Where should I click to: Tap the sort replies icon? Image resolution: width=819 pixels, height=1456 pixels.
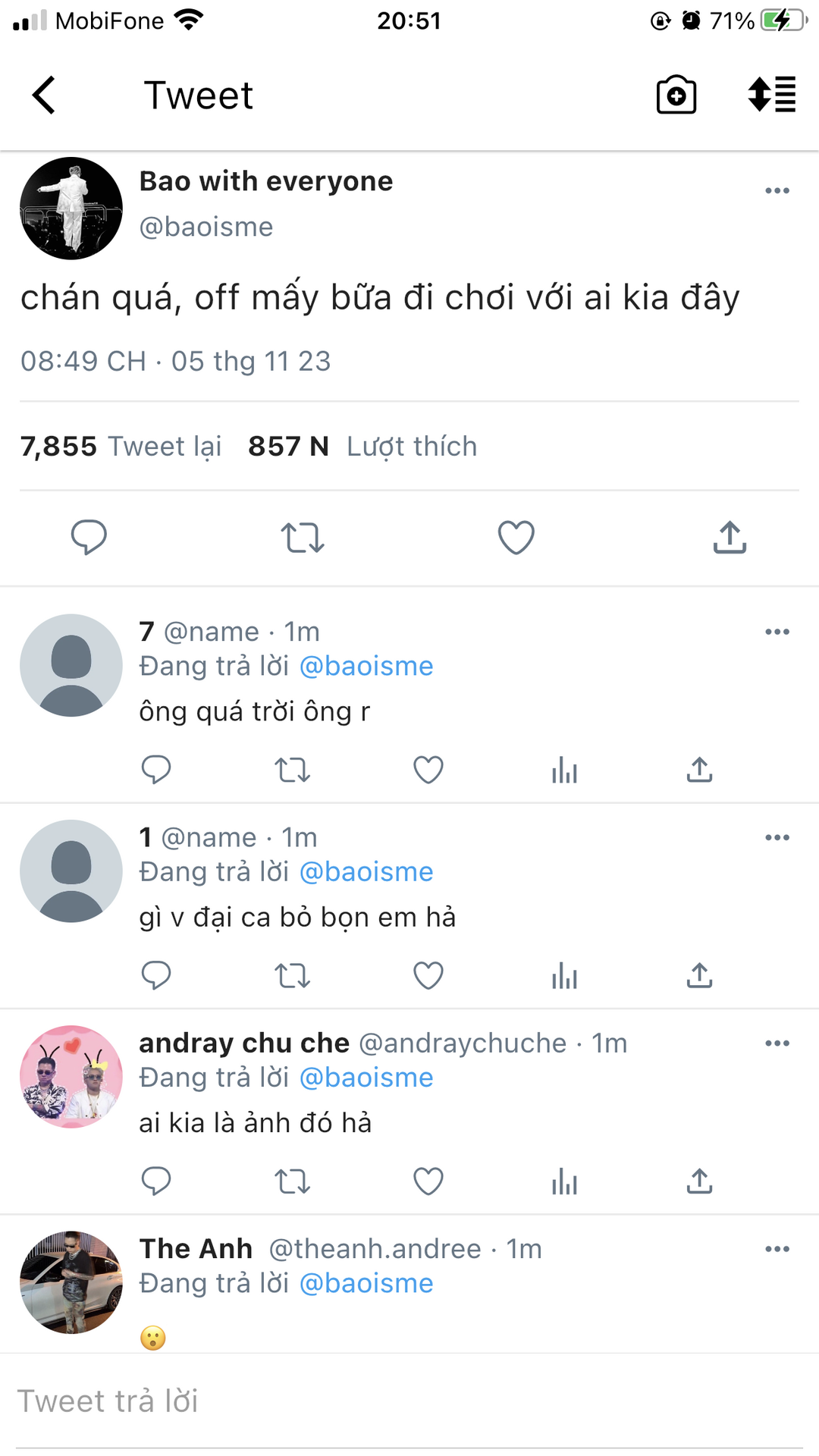[x=771, y=96]
